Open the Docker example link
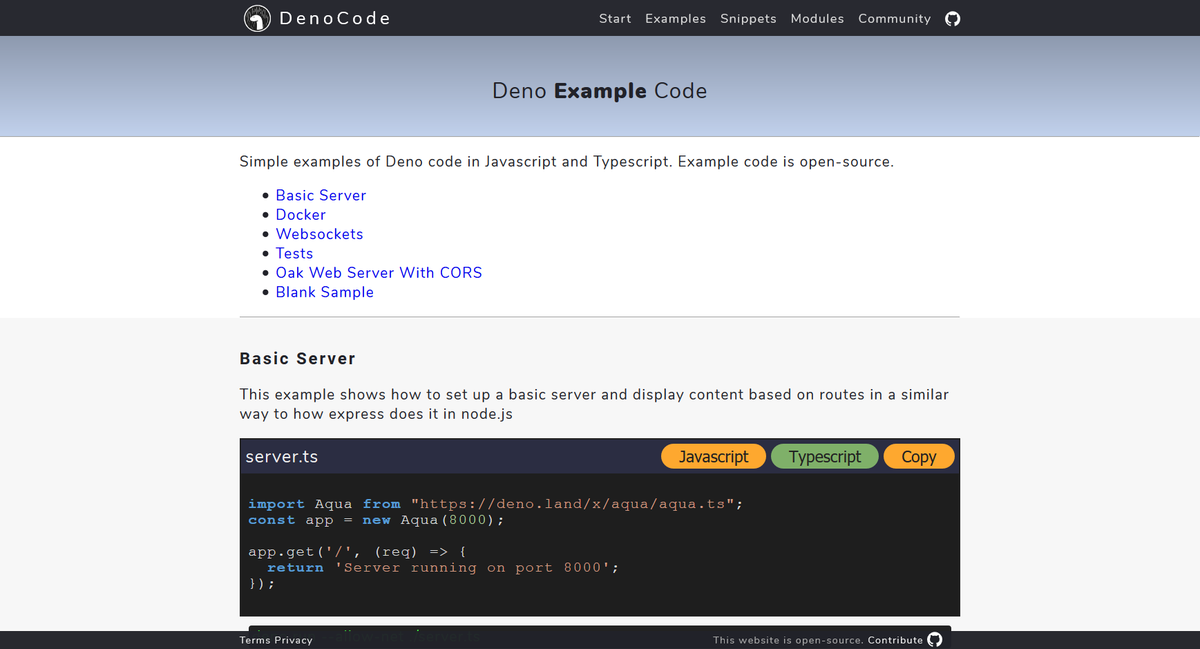This screenshot has width=1200, height=649. 300,214
